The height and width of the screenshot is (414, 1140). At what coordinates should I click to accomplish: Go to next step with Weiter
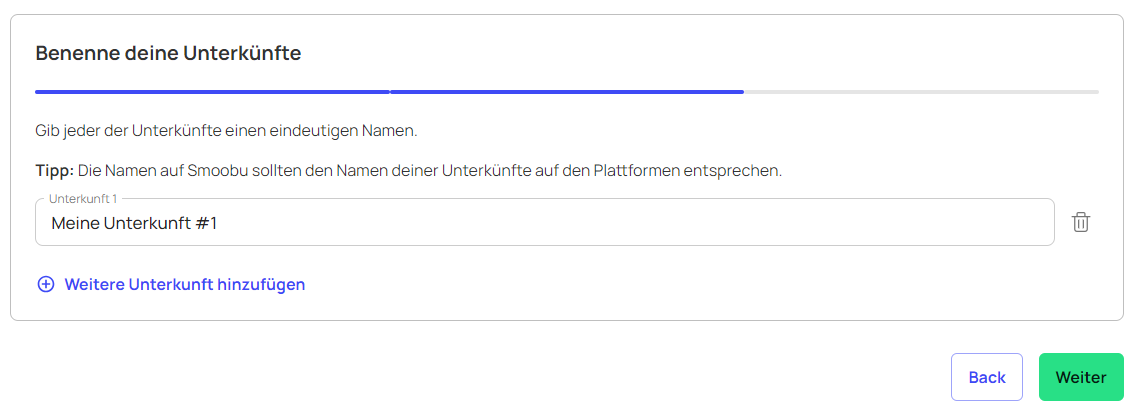pos(1081,377)
